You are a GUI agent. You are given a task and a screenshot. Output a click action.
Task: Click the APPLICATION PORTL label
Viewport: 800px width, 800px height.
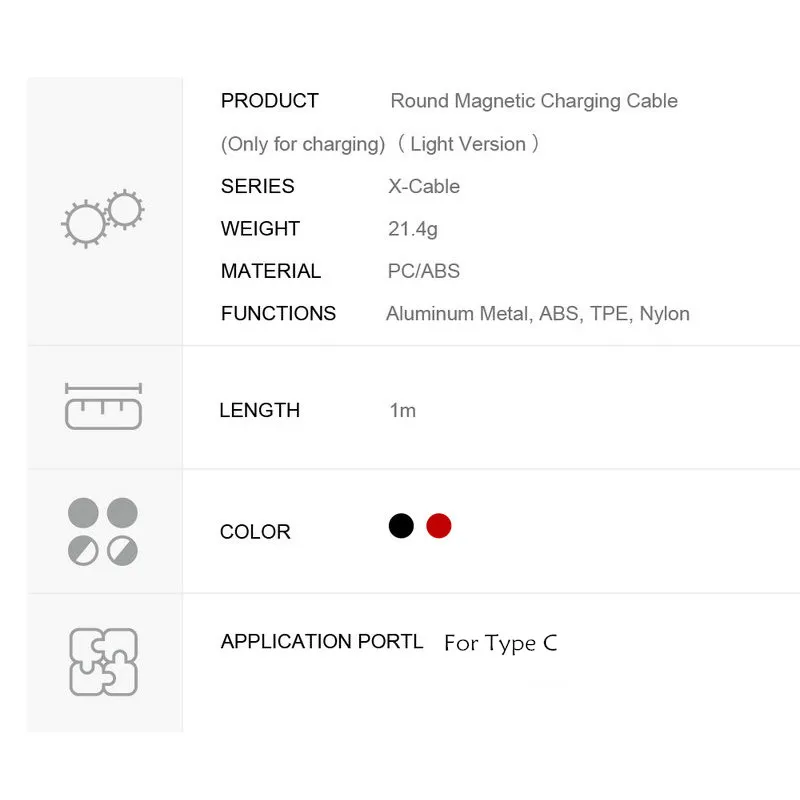(x=322, y=642)
